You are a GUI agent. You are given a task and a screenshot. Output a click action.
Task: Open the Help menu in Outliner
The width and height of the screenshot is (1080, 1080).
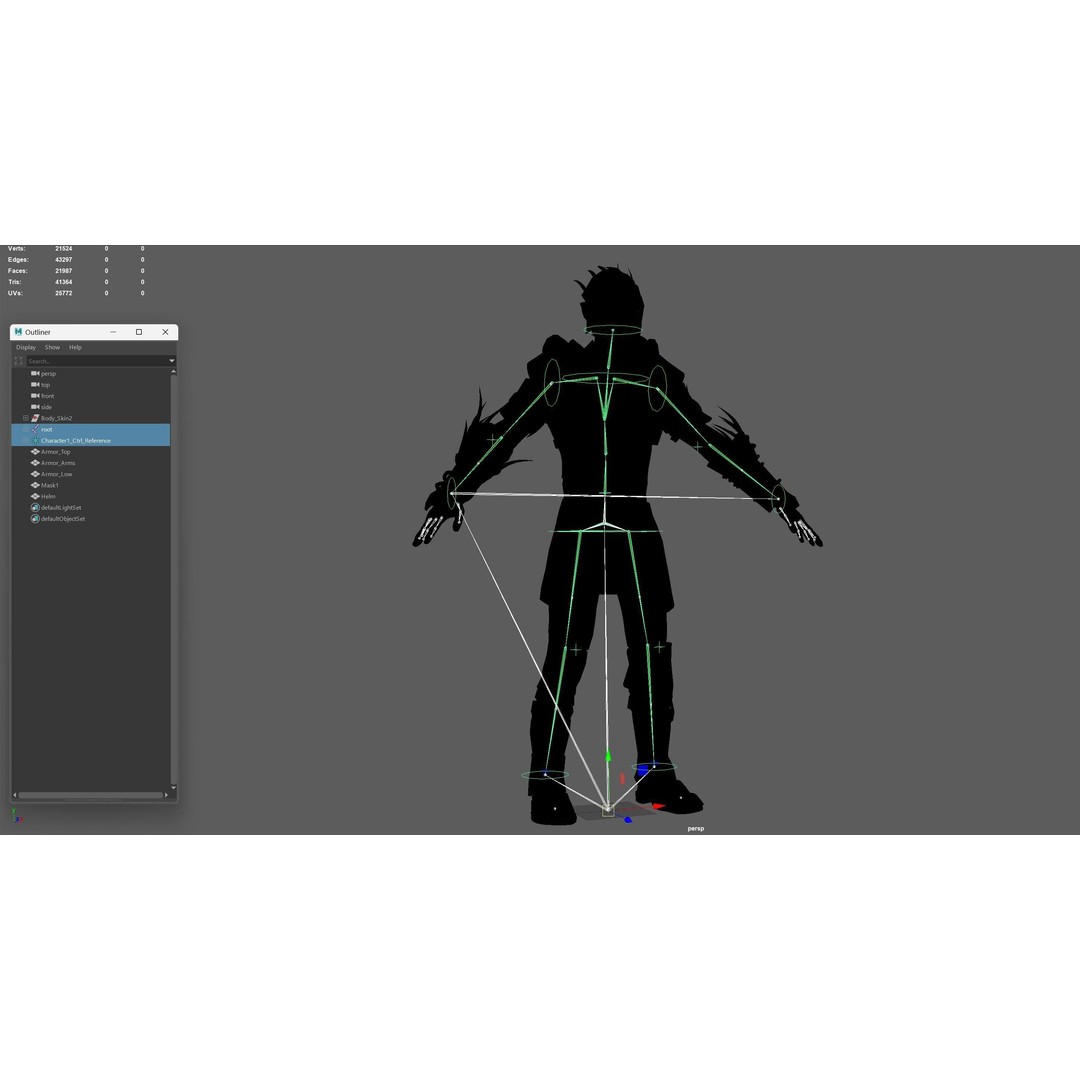[75, 347]
